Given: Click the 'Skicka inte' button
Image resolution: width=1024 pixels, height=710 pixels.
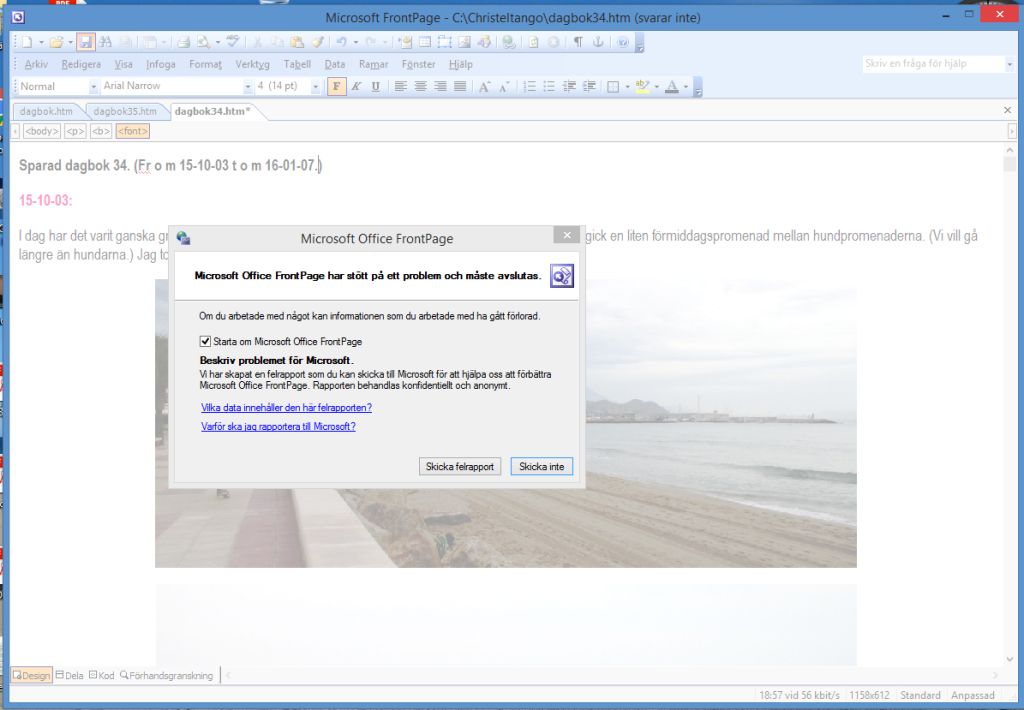Looking at the screenshot, I should click(x=541, y=466).
